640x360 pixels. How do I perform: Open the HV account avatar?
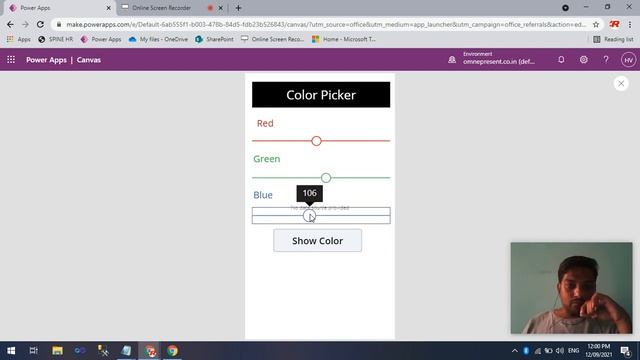pyautogui.click(x=629, y=60)
